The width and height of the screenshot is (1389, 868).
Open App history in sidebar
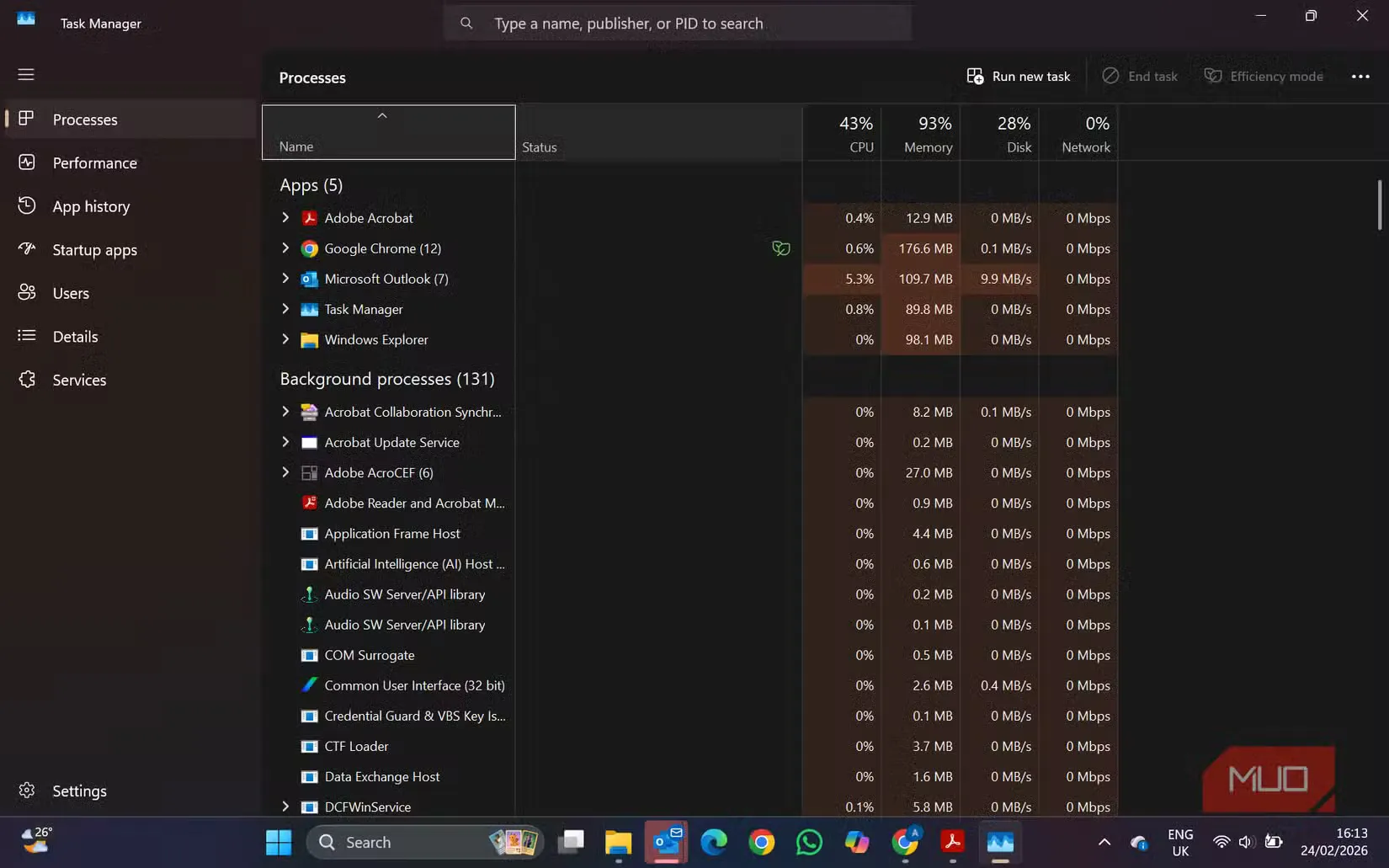[x=90, y=205]
